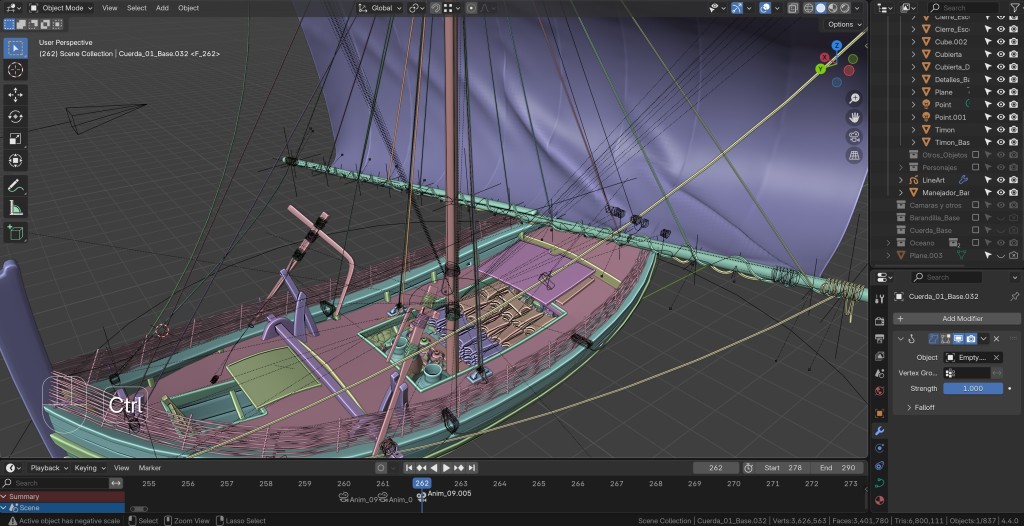Toggle LineArt visibility eye icon

coord(1000,180)
